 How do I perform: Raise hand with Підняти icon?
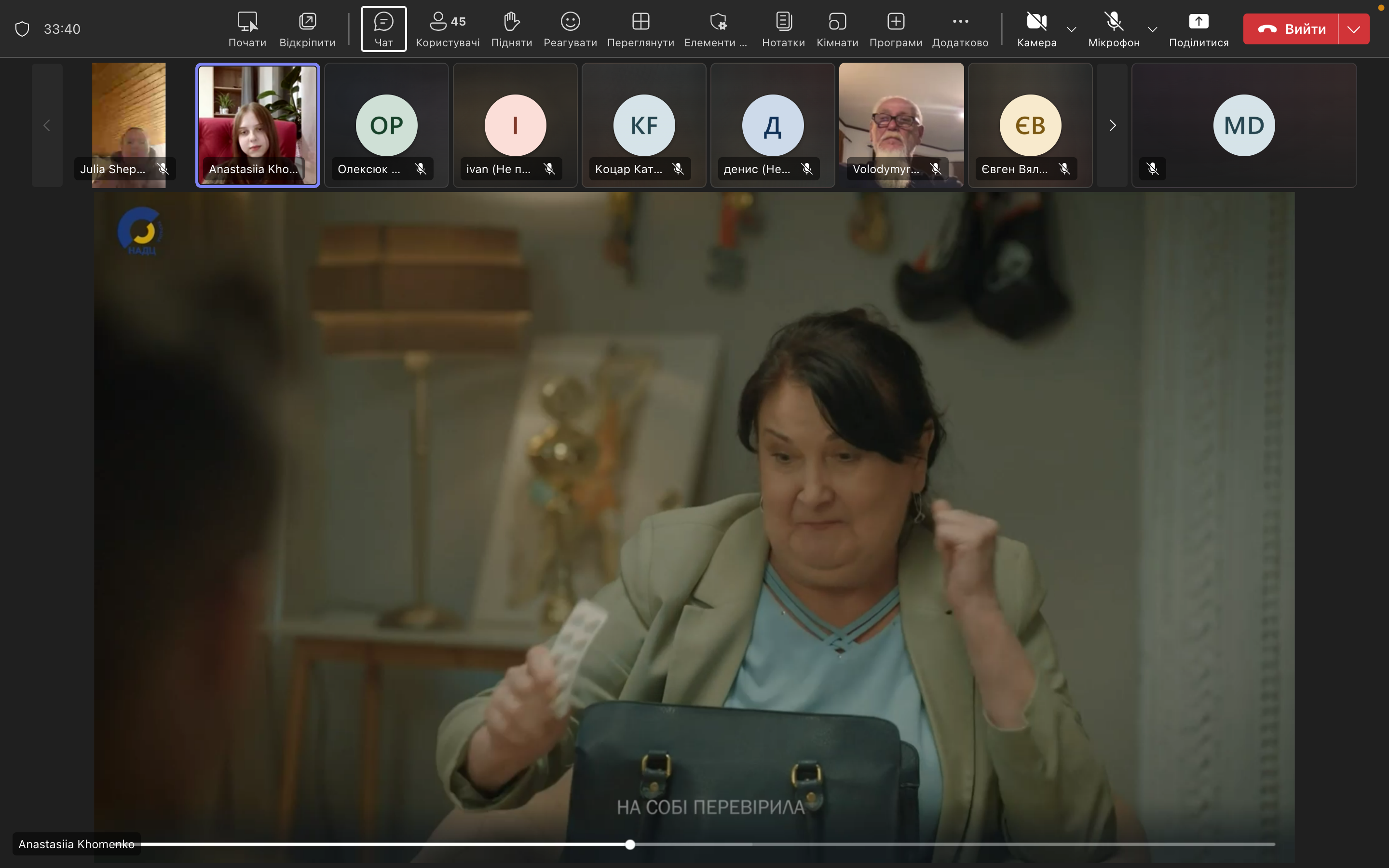coord(511,29)
